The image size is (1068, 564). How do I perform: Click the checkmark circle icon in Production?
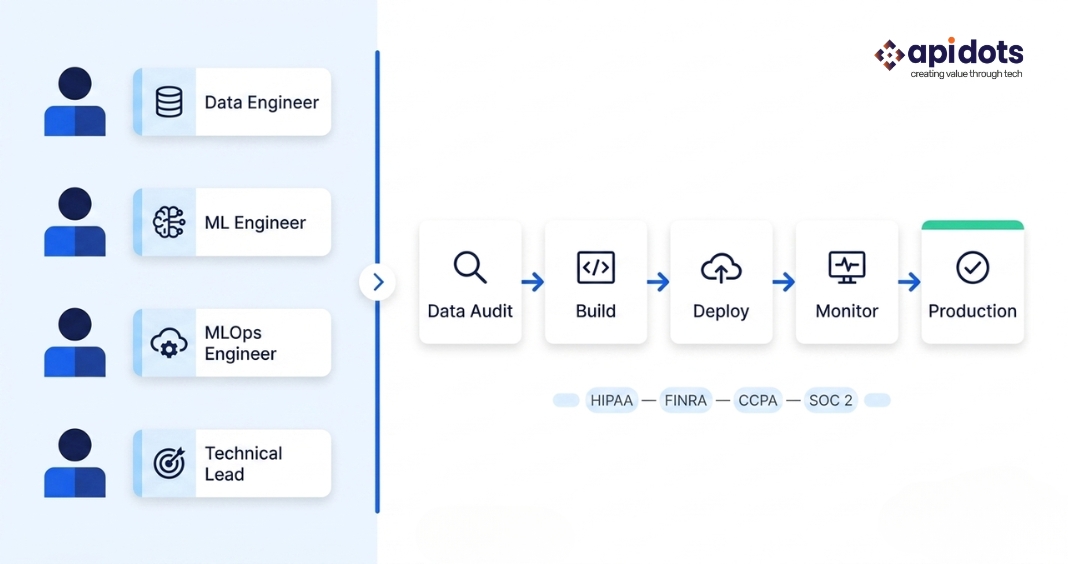tap(973, 268)
